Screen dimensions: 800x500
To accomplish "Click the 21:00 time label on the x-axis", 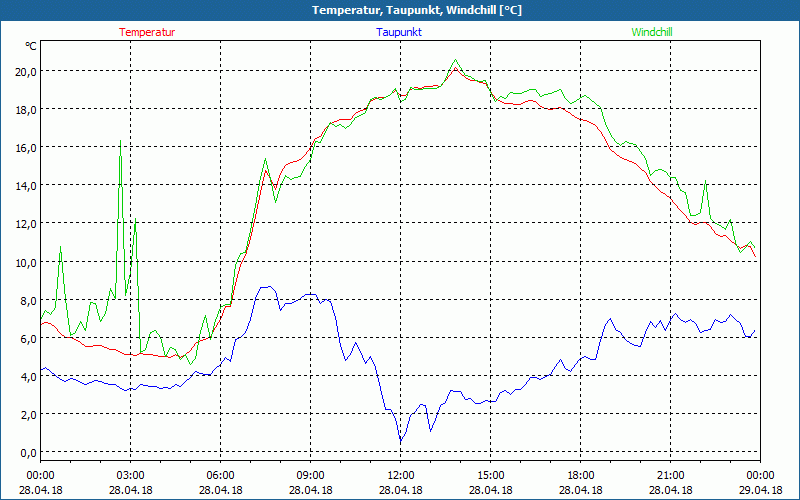I will click(x=670, y=476).
